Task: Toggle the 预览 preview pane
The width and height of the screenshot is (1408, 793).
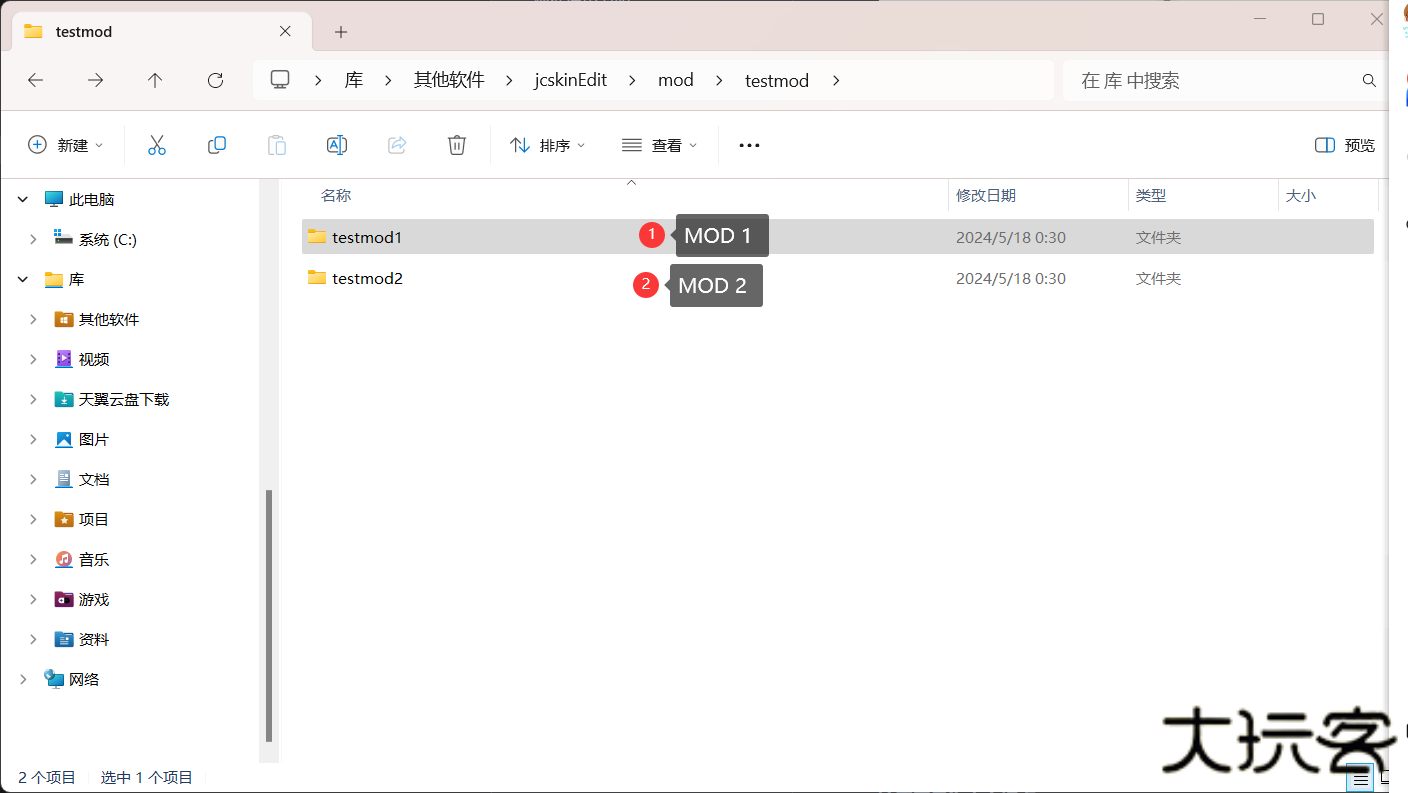Action: pos(1344,144)
